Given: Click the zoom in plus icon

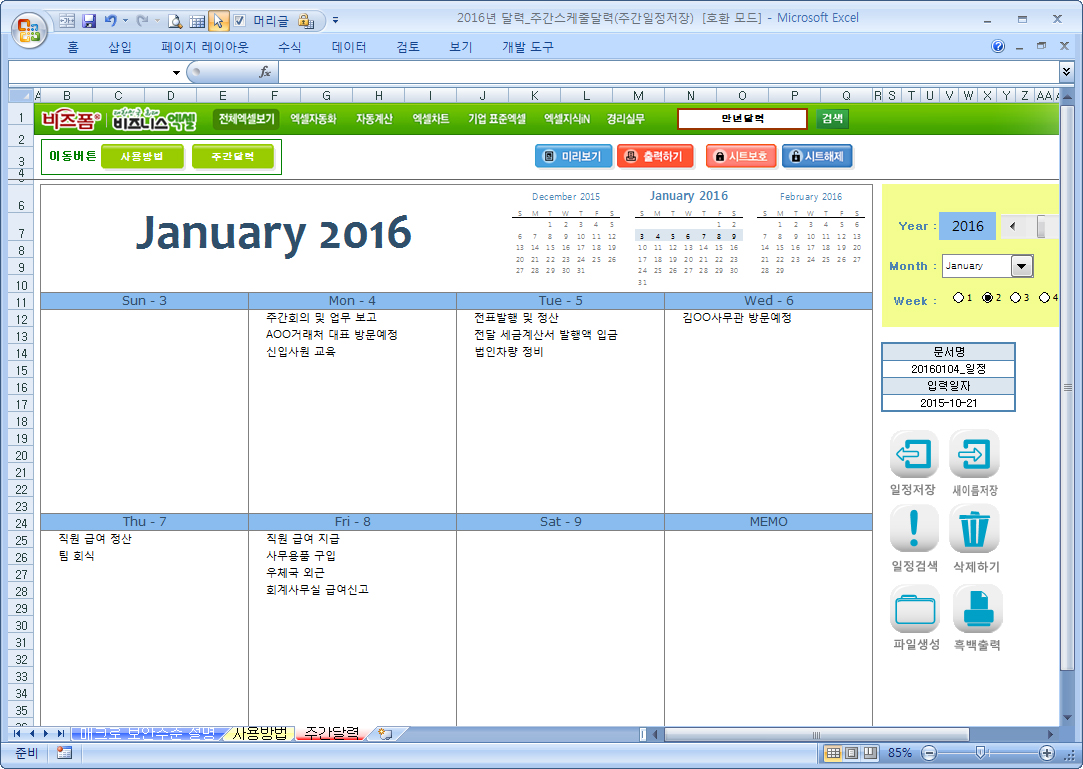Looking at the screenshot, I should coord(1046,753).
